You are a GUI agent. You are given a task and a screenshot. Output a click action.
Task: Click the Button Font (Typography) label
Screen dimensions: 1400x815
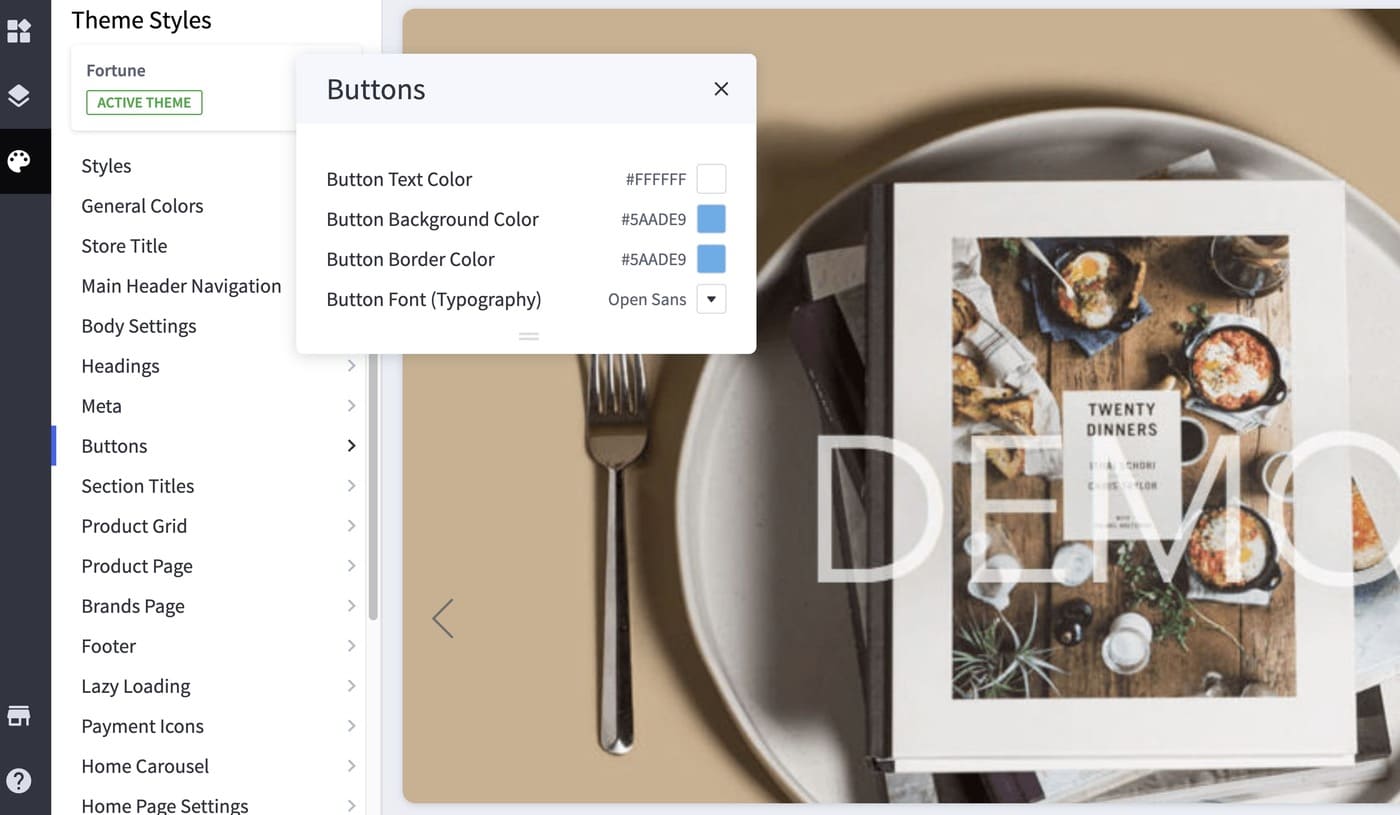pos(434,299)
